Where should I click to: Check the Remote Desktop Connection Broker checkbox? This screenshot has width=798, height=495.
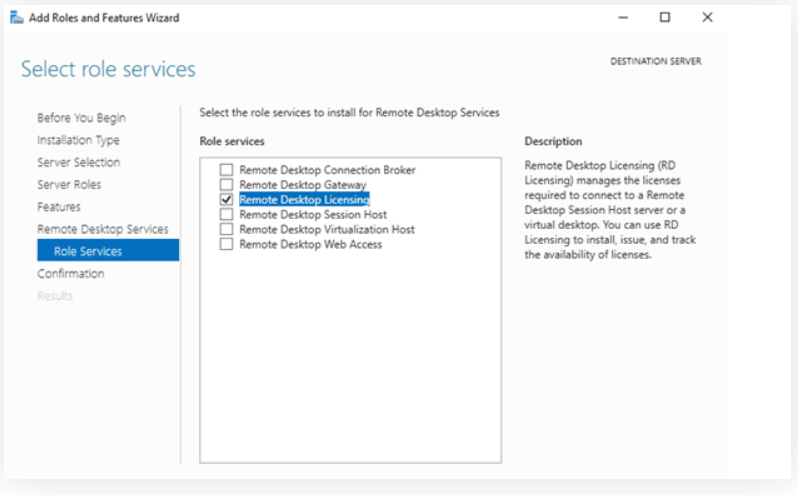tap(226, 169)
